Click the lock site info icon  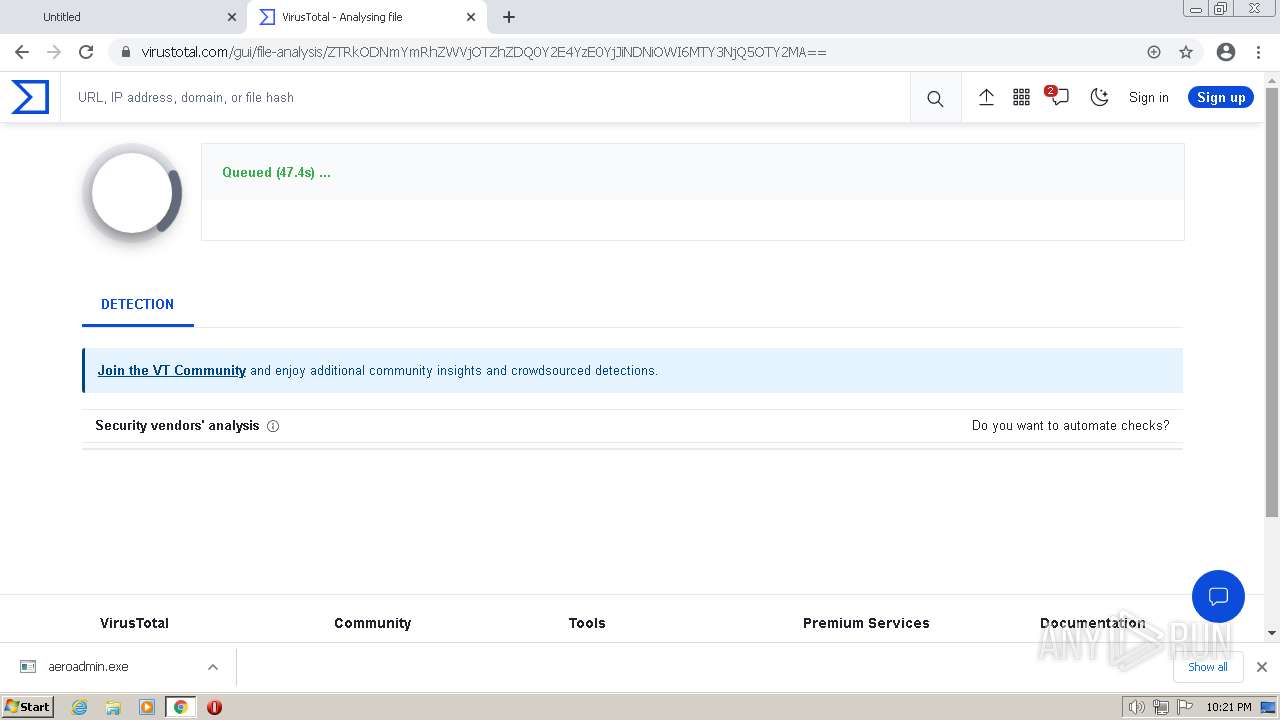[125, 52]
